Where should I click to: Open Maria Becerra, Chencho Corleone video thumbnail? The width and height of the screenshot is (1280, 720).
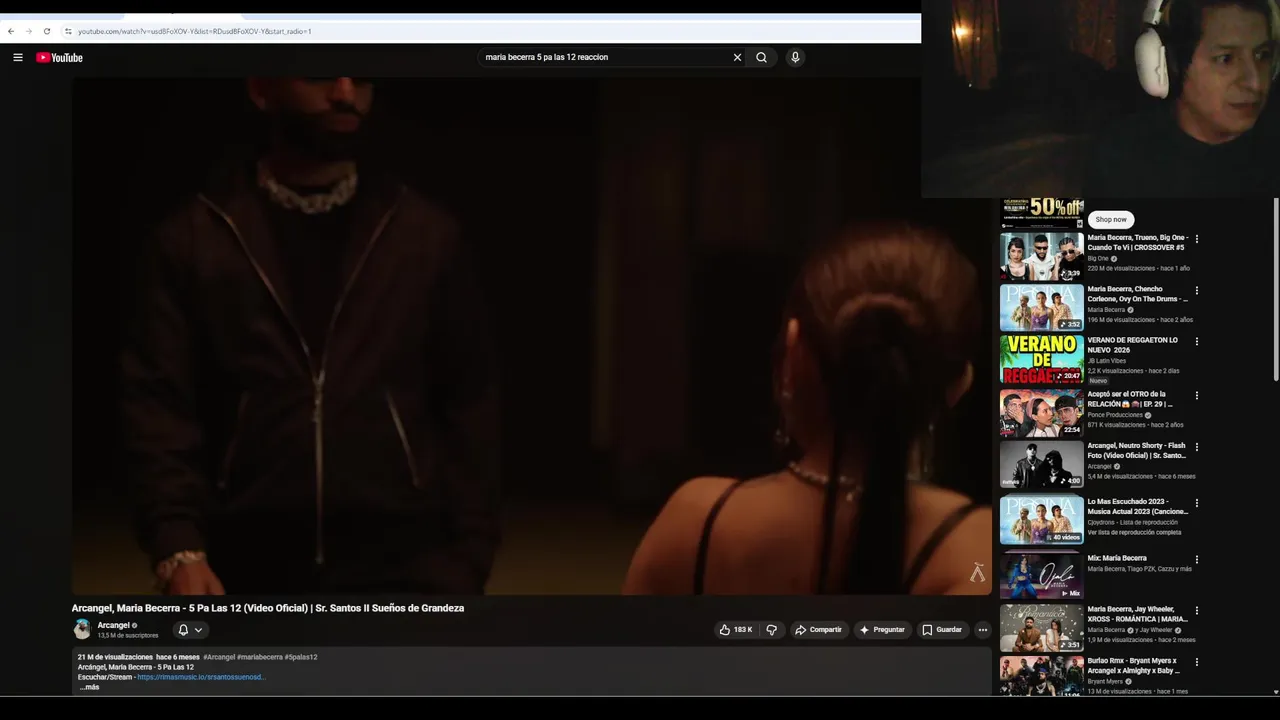click(x=1042, y=307)
